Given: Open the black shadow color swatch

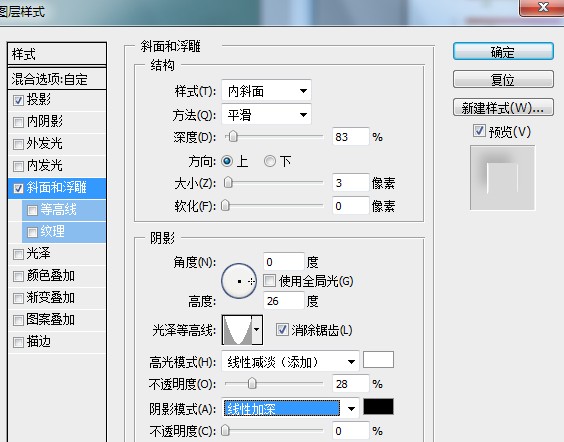Looking at the screenshot, I should (378, 407).
